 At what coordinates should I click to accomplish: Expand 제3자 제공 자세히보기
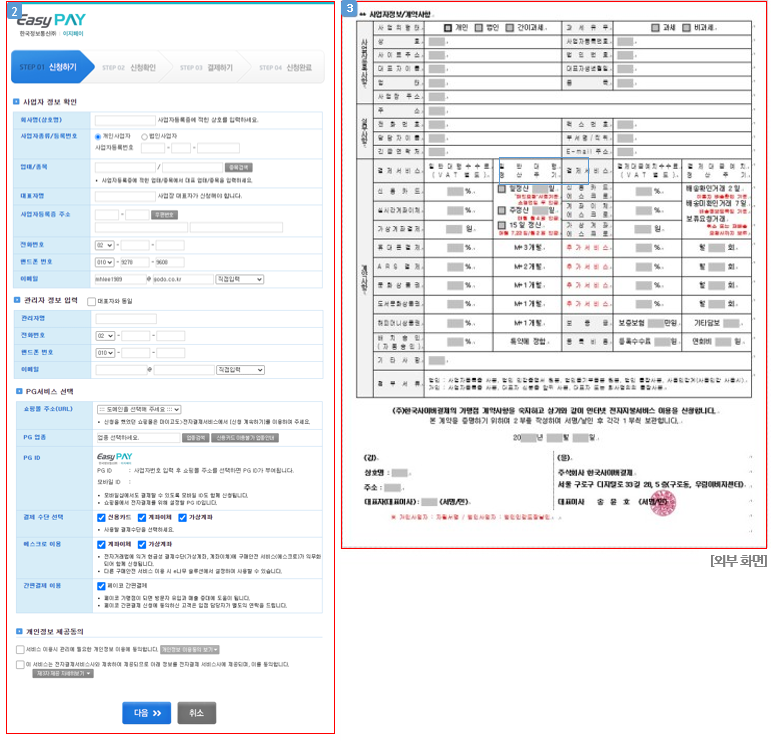pyautogui.click(x=63, y=674)
